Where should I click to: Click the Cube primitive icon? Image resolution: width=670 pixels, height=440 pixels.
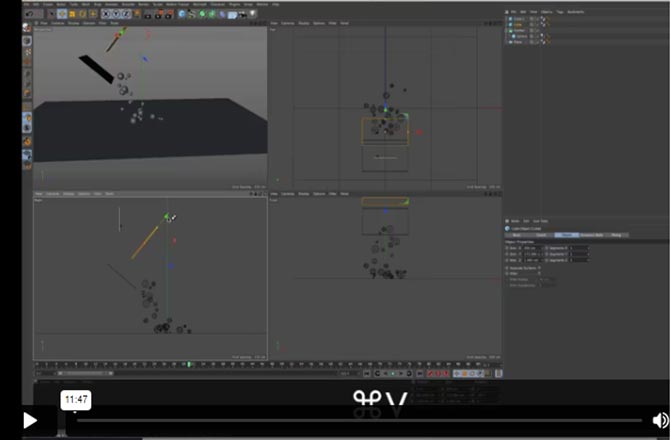(181, 14)
